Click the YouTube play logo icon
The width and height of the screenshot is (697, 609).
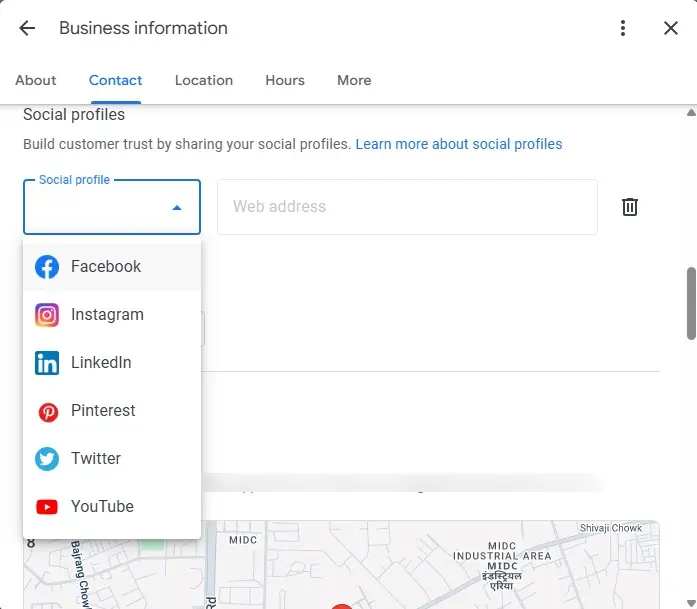pyautogui.click(x=47, y=507)
